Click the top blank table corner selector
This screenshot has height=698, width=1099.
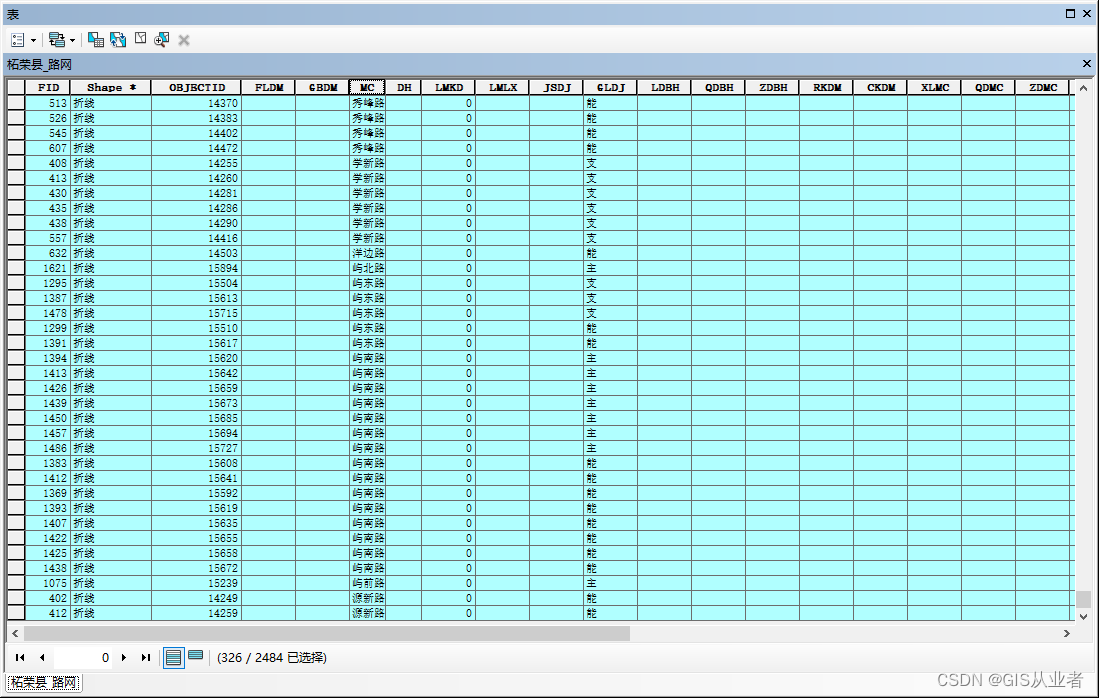[16, 88]
